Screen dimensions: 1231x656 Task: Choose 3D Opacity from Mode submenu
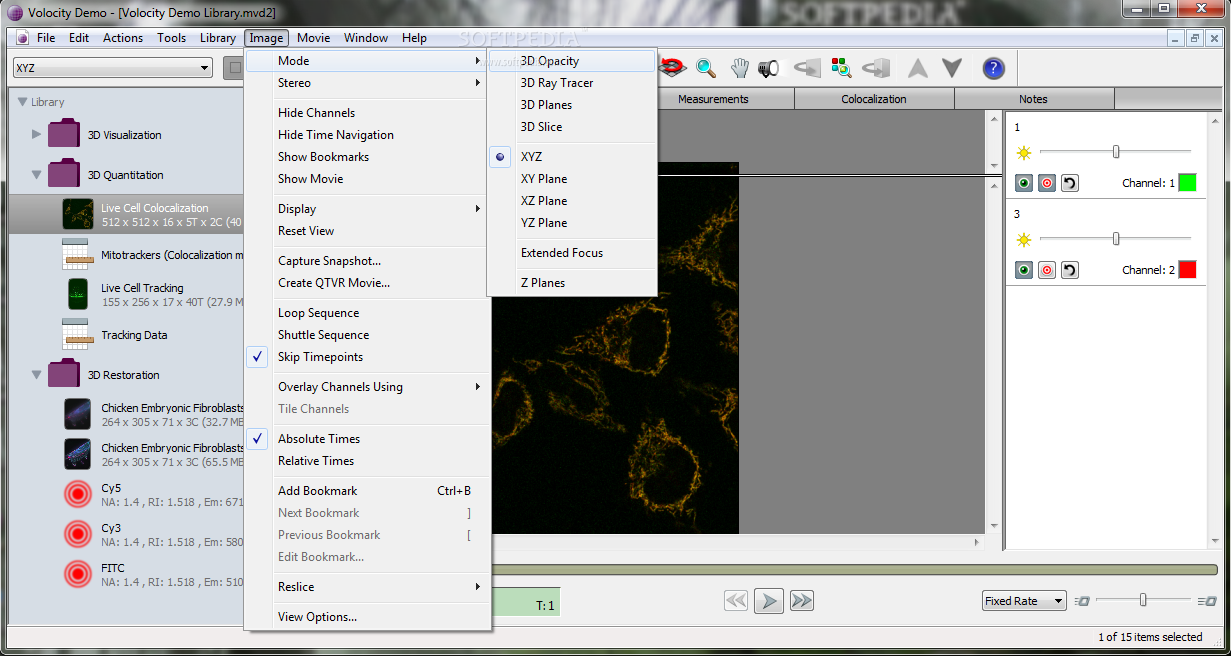pyautogui.click(x=571, y=61)
